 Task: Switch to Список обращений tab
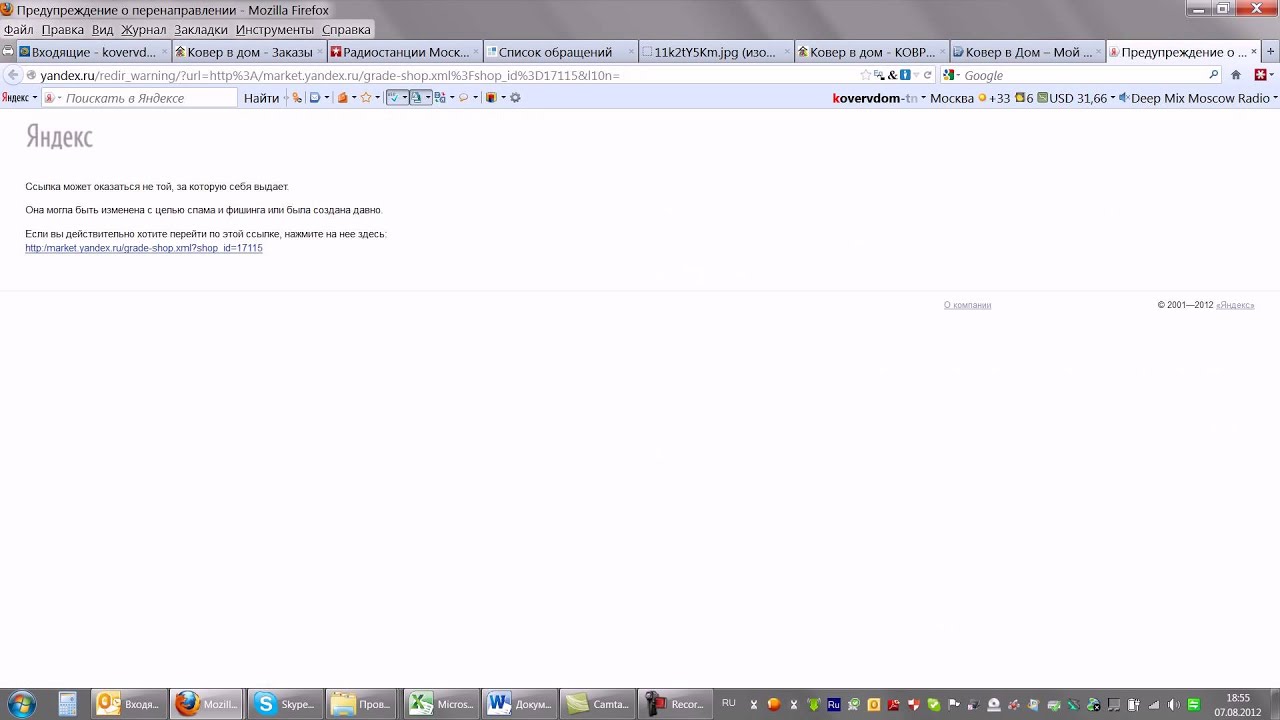[561, 52]
